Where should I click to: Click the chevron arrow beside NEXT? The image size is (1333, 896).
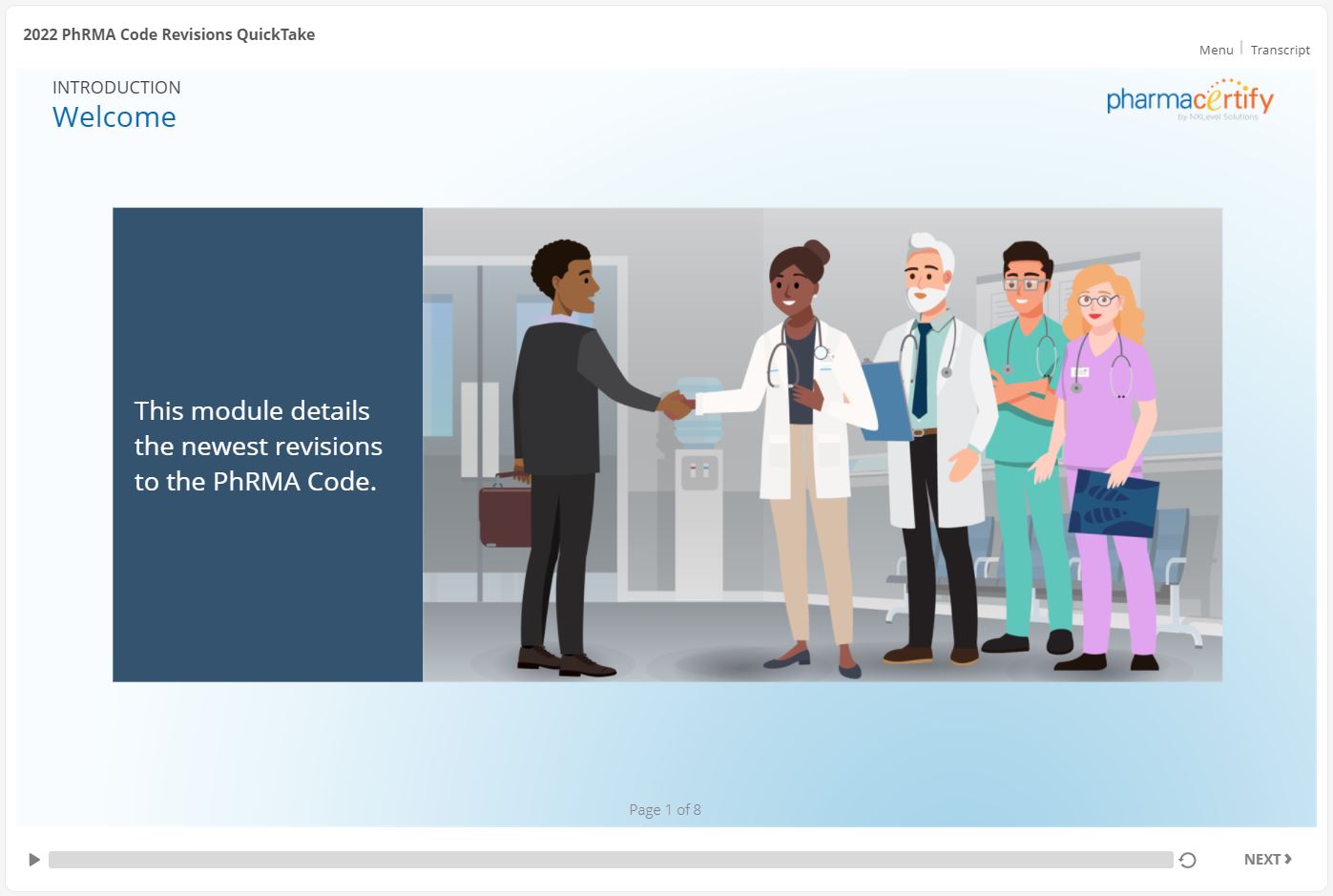1288,859
